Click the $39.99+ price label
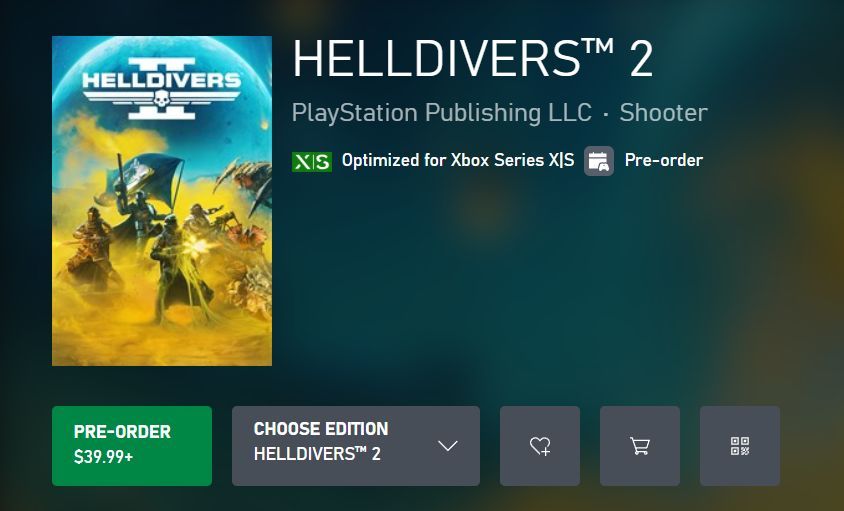This screenshot has height=511, width=844. [103, 457]
